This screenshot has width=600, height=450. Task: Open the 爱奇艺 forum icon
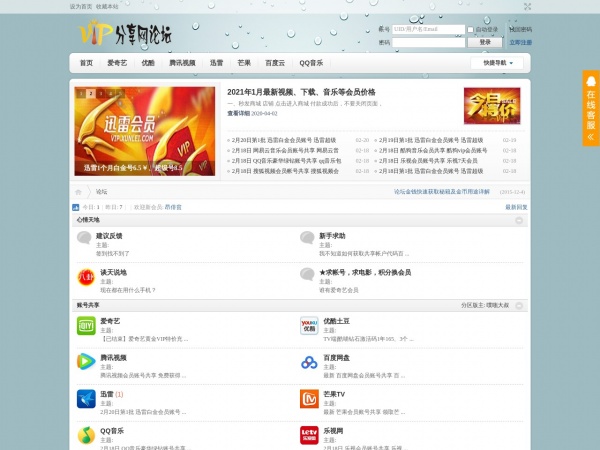coord(86,326)
